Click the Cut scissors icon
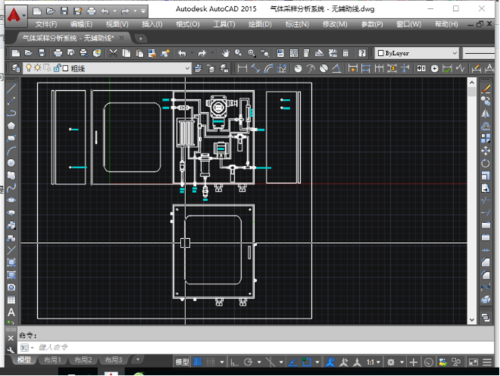The width and height of the screenshot is (500, 376). coord(113,53)
